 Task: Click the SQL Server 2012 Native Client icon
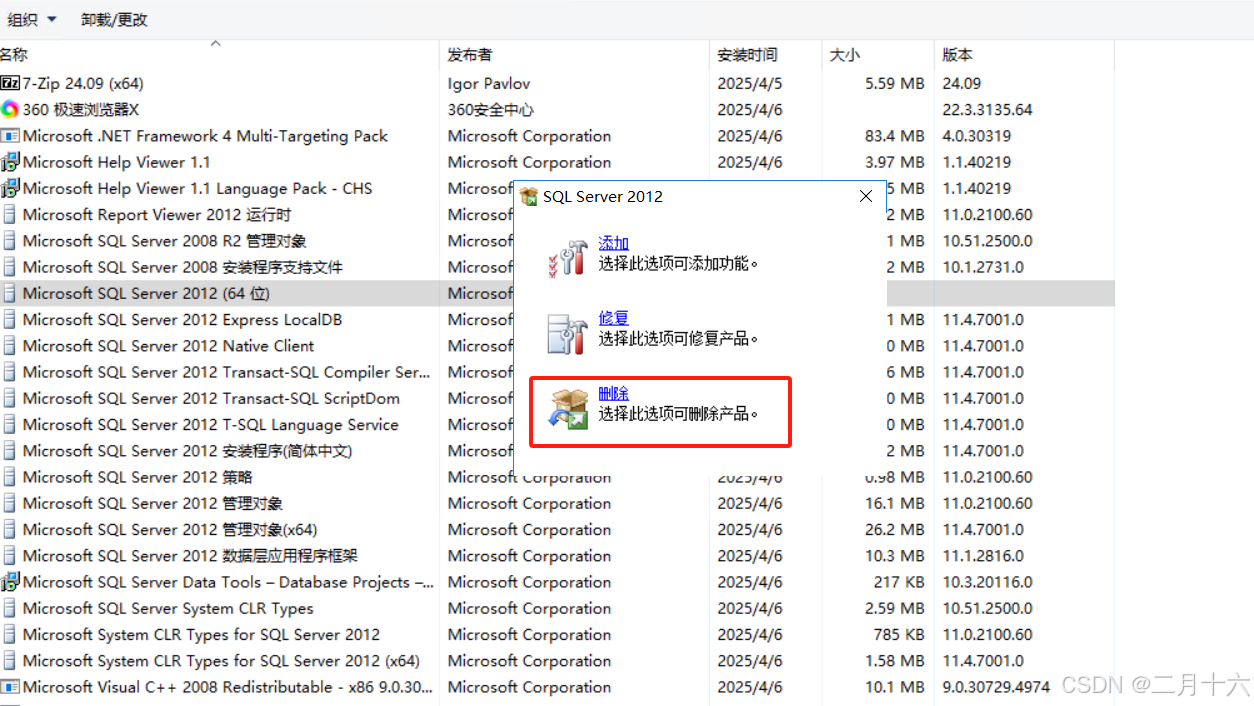pos(10,346)
